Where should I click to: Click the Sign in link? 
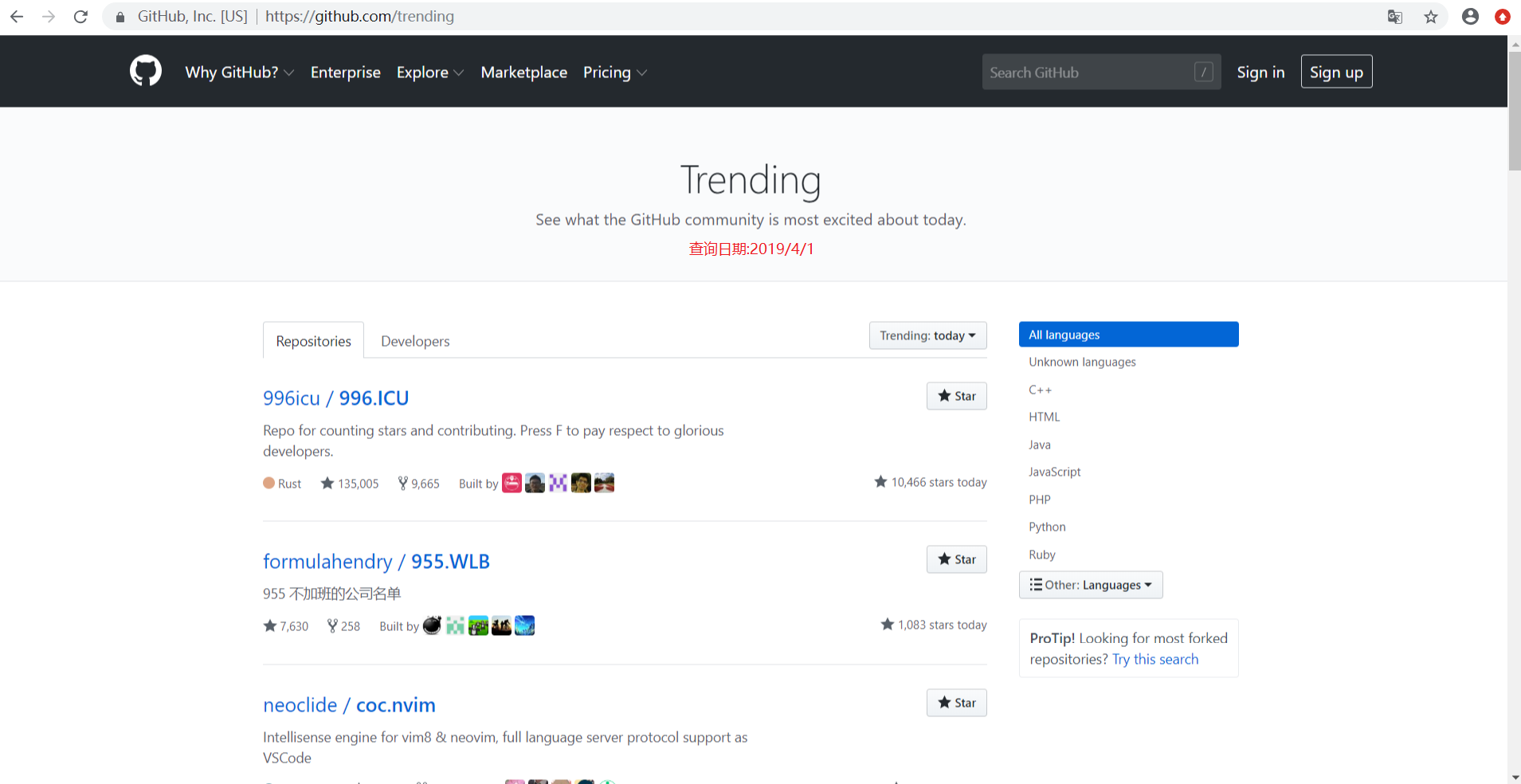[x=1260, y=72]
